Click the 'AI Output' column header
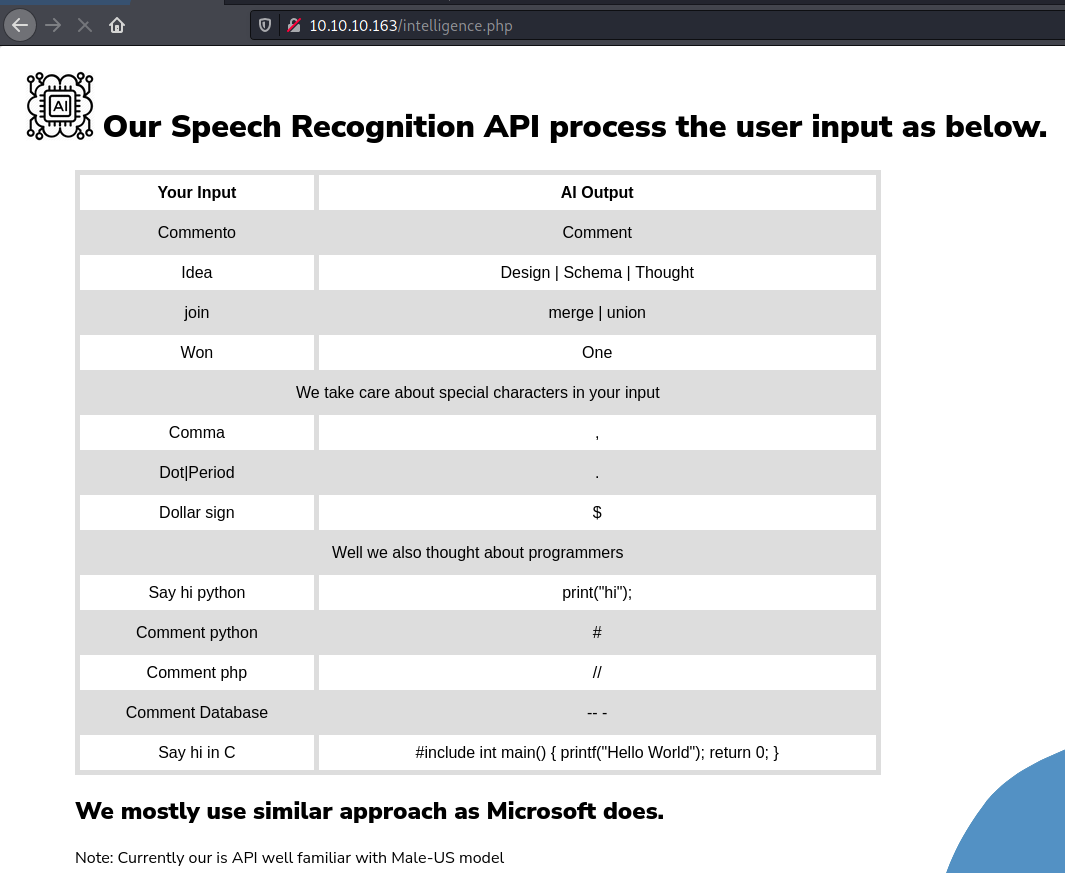The width and height of the screenshot is (1065, 873). tap(597, 192)
